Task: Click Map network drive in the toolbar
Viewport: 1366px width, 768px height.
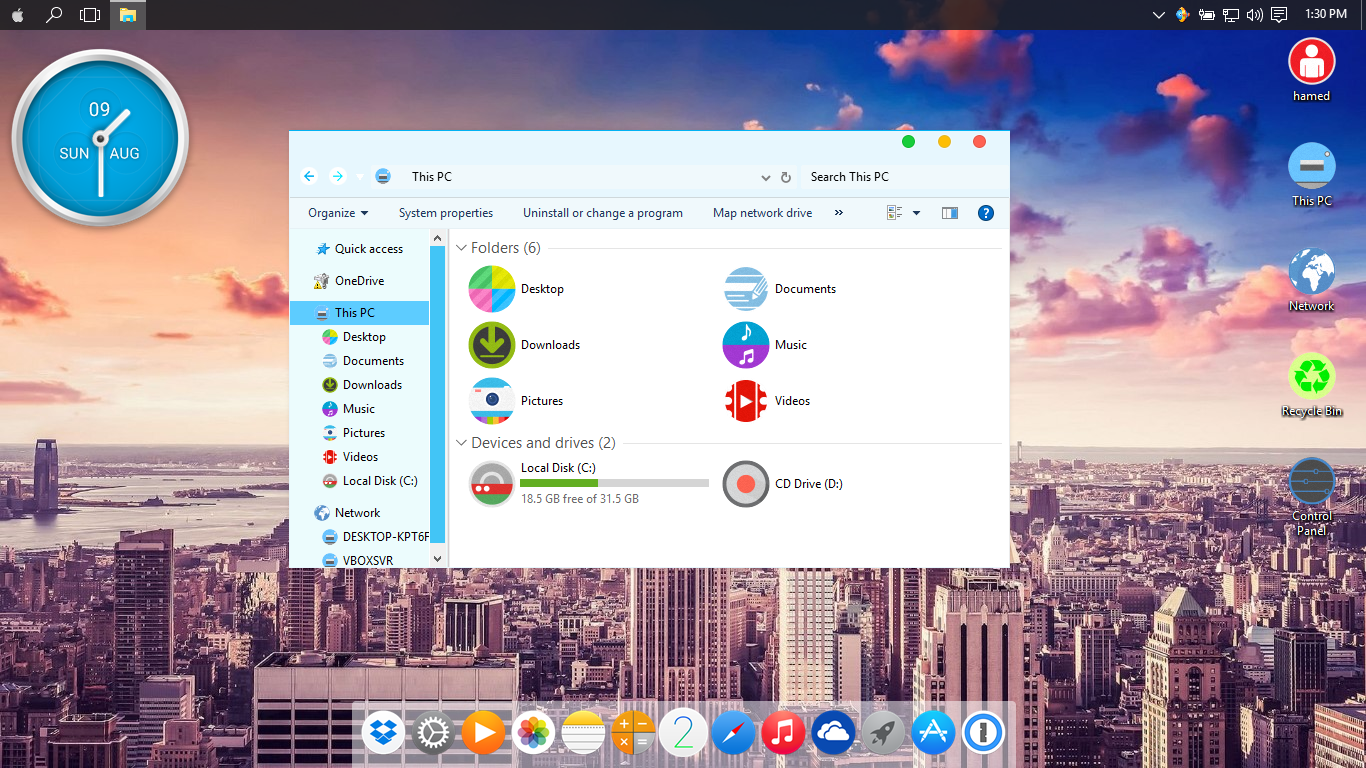Action: (x=762, y=213)
